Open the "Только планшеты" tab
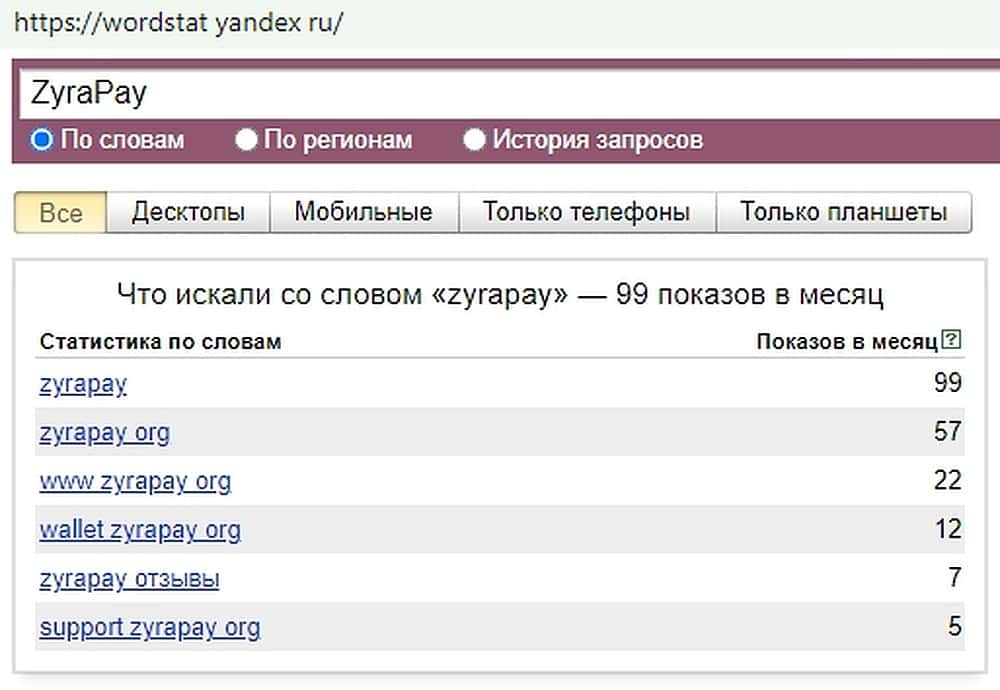Image resolution: width=1000 pixels, height=690 pixels. (843, 213)
